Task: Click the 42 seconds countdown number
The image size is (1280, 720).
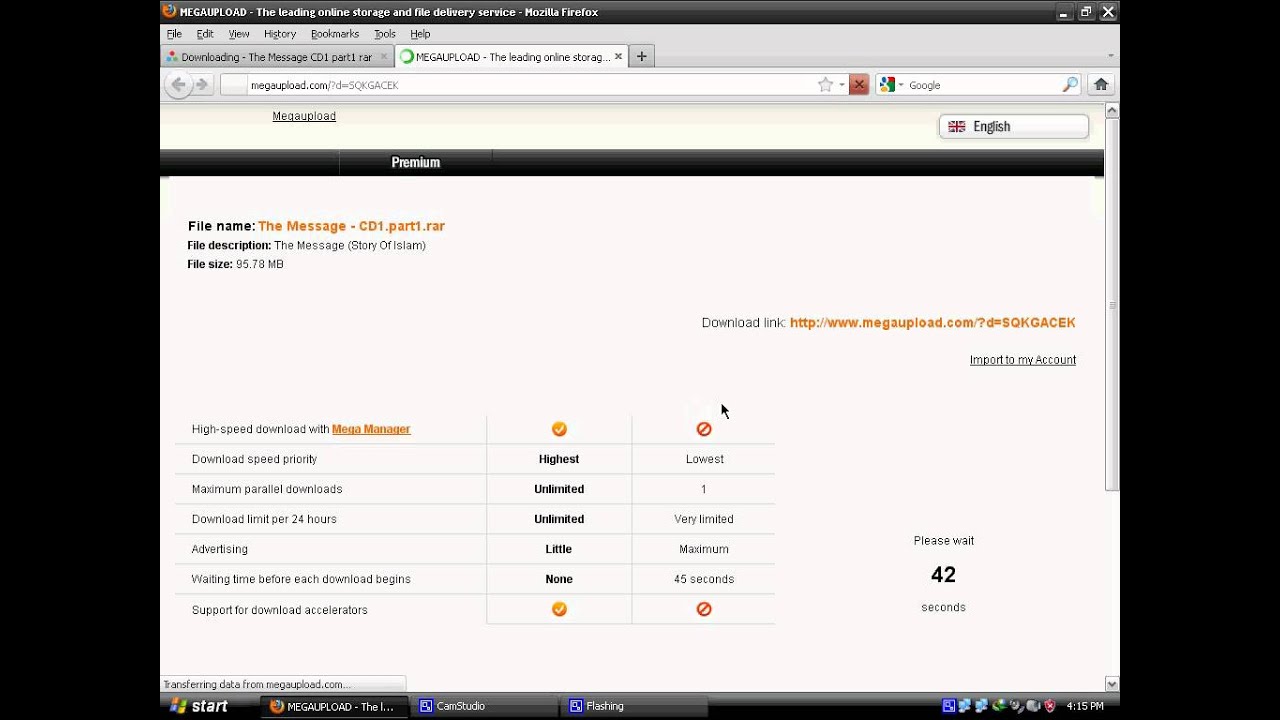Action: pyautogui.click(x=943, y=575)
